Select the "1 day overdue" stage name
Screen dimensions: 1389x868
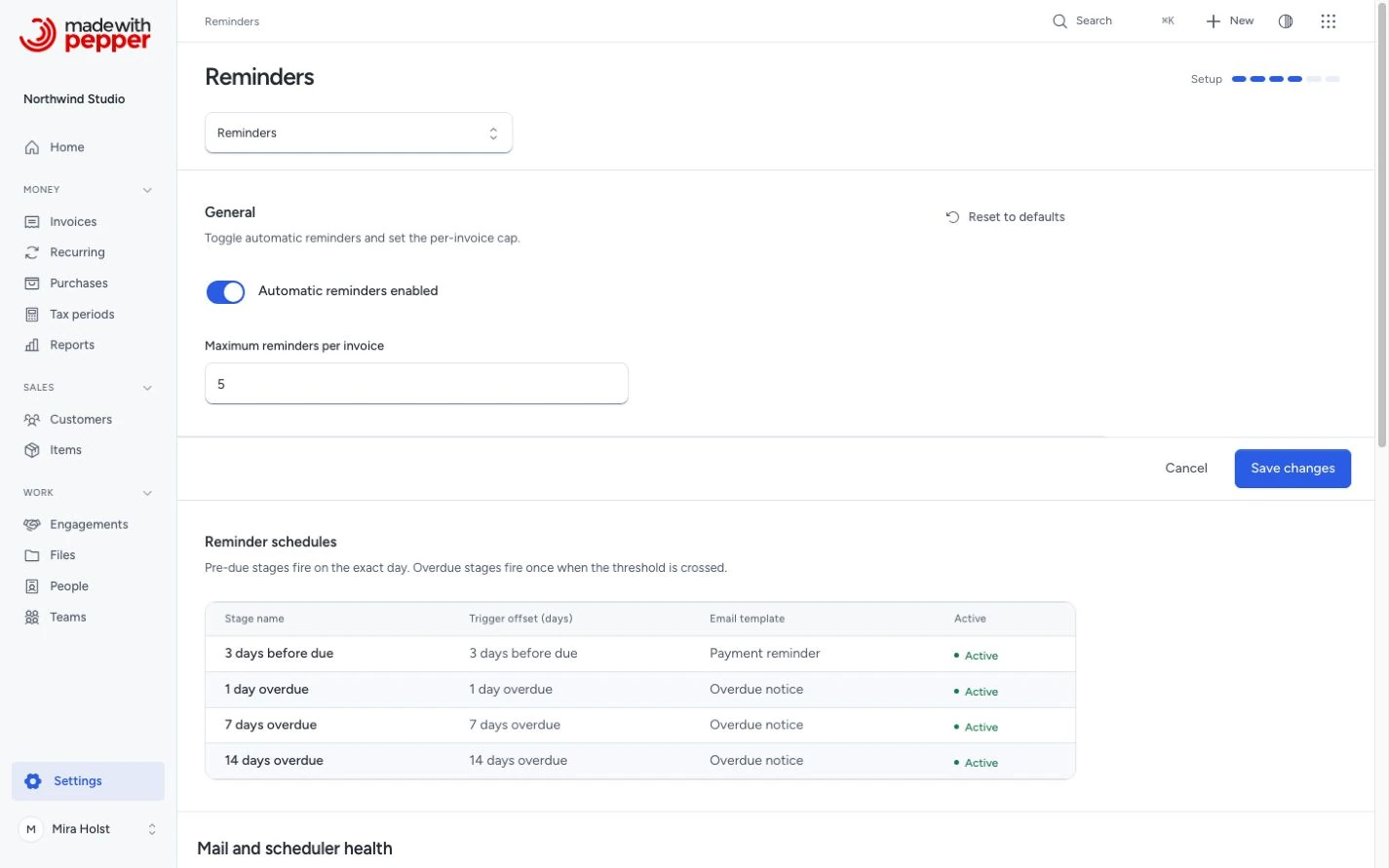[266, 690]
